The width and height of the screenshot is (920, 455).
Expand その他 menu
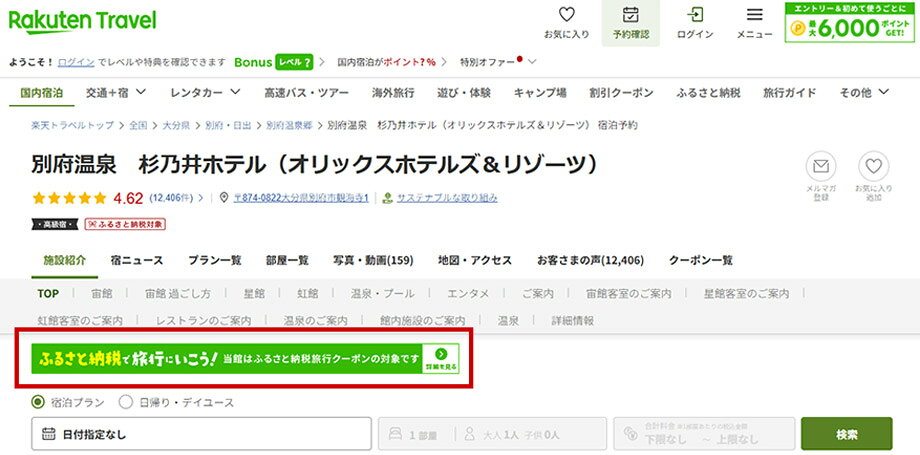[865, 93]
